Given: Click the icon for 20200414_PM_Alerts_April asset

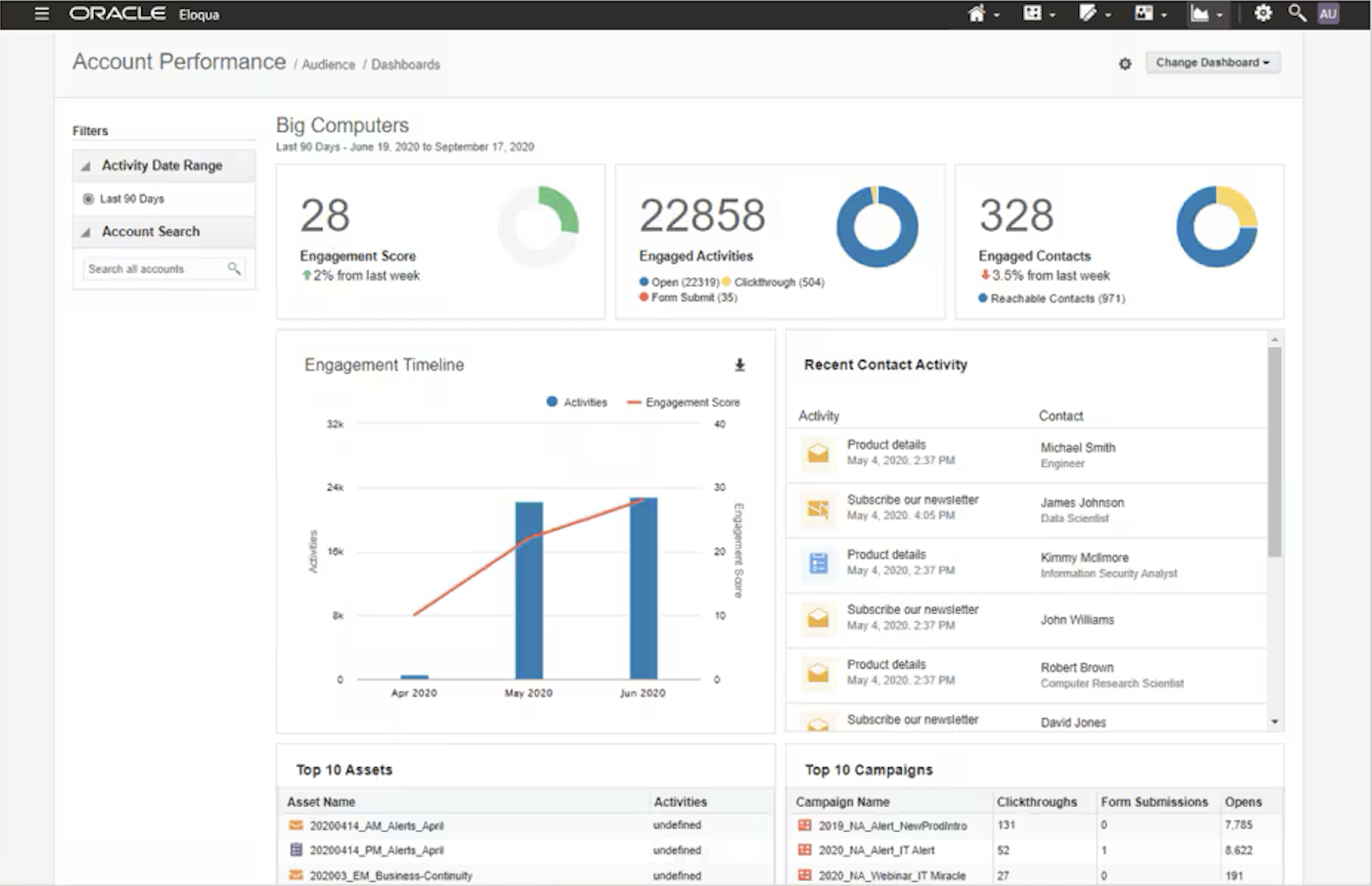Looking at the screenshot, I should click(x=296, y=850).
